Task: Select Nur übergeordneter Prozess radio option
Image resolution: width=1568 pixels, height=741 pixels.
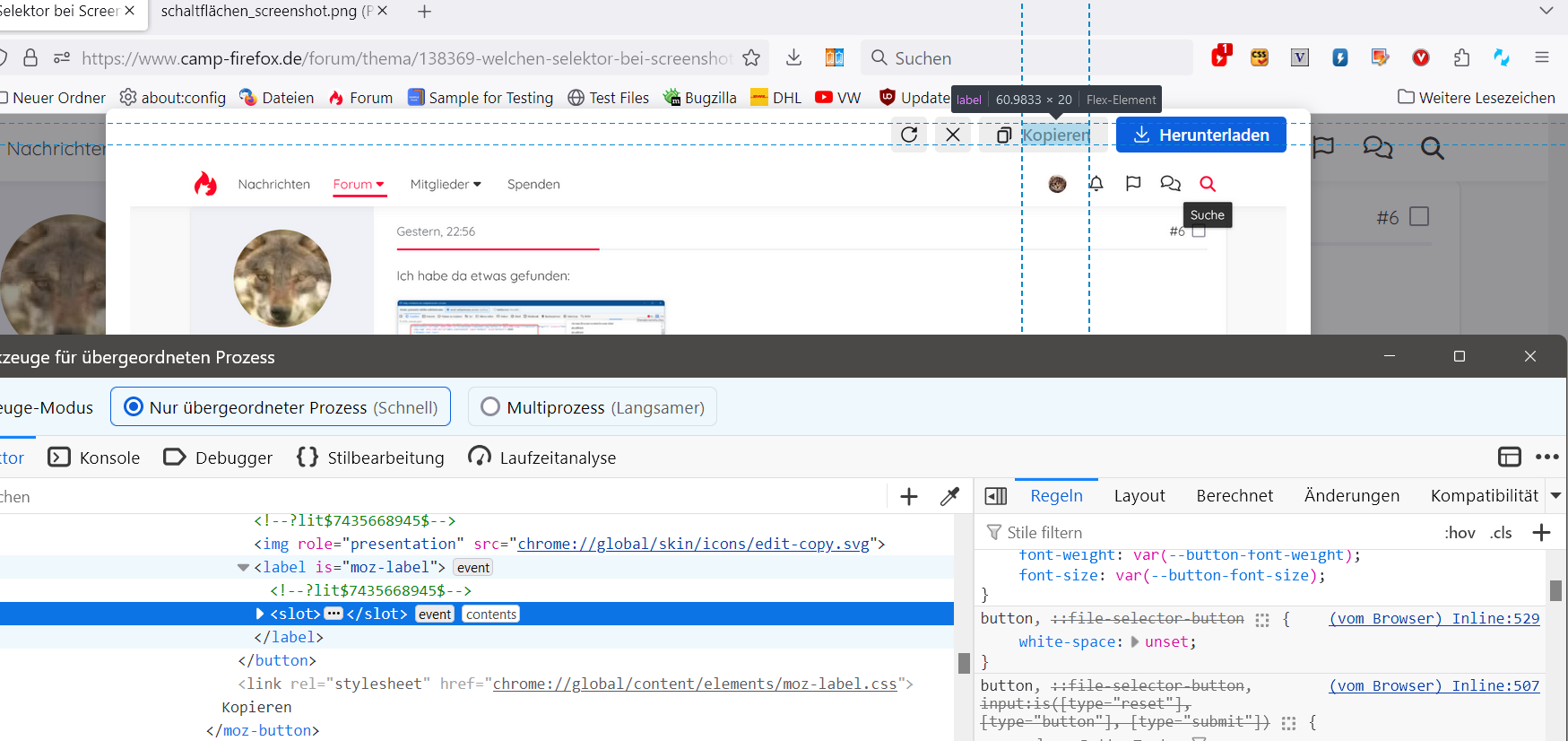Action: tap(134, 407)
